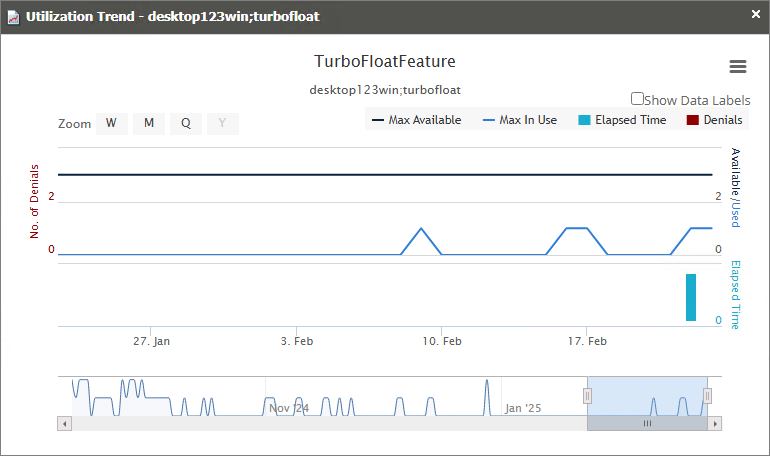Image resolution: width=770 pixels, height=456 pixels.
Task: Zoom chart to week with W button
Action: pos(111,123)
